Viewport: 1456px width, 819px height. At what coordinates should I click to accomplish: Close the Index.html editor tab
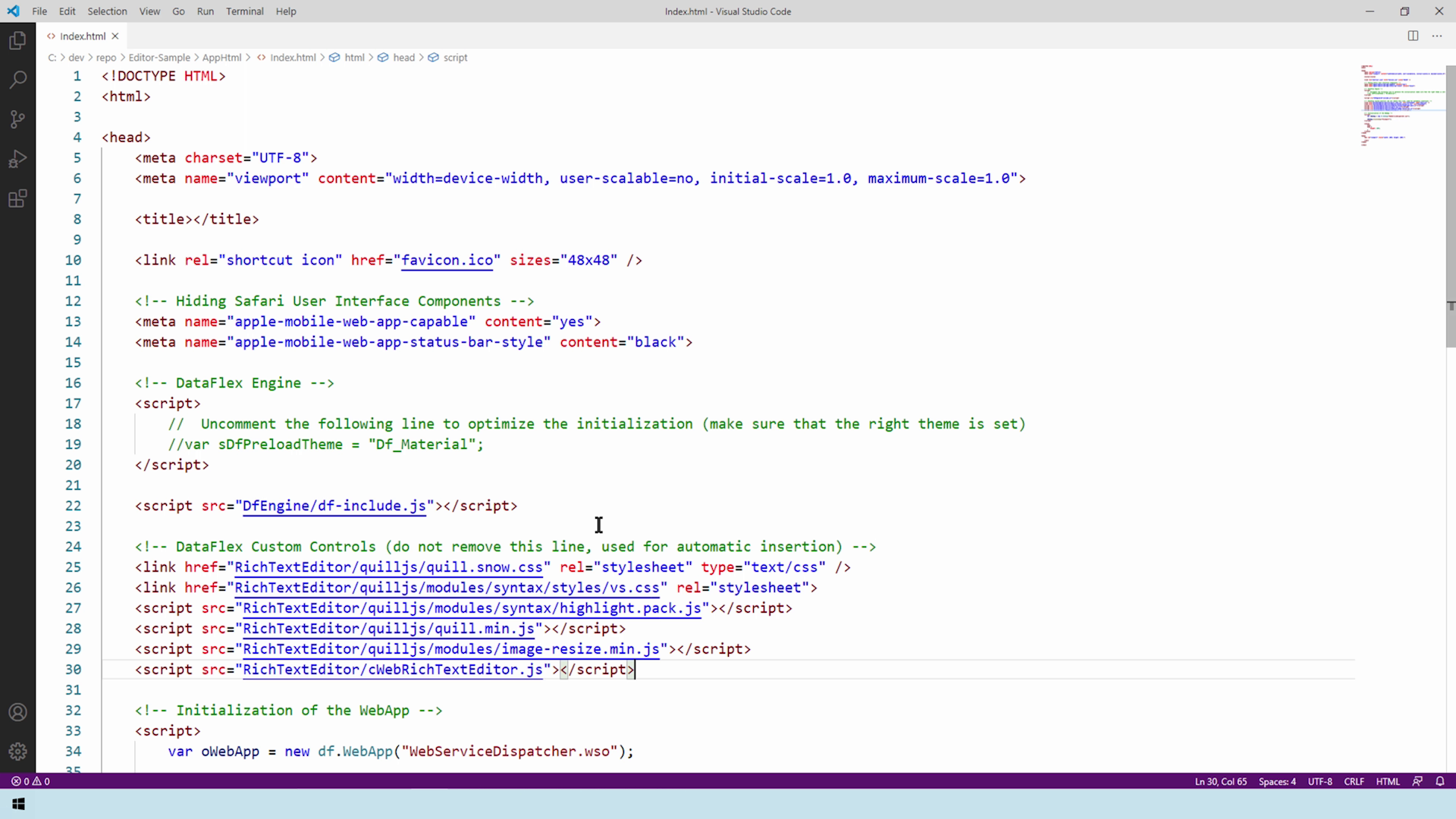115,36
